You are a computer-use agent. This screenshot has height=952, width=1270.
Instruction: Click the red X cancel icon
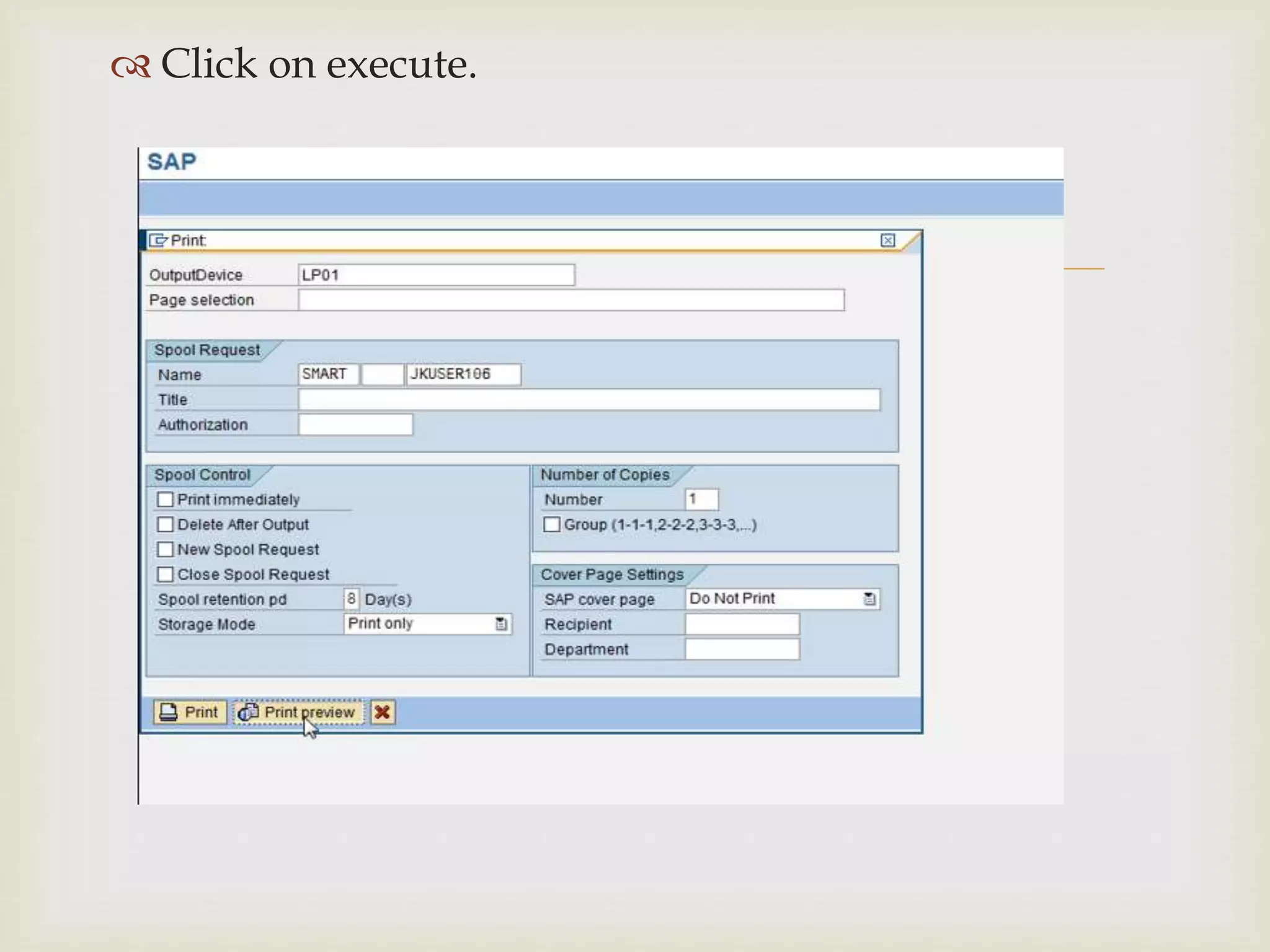coord(383,712)
